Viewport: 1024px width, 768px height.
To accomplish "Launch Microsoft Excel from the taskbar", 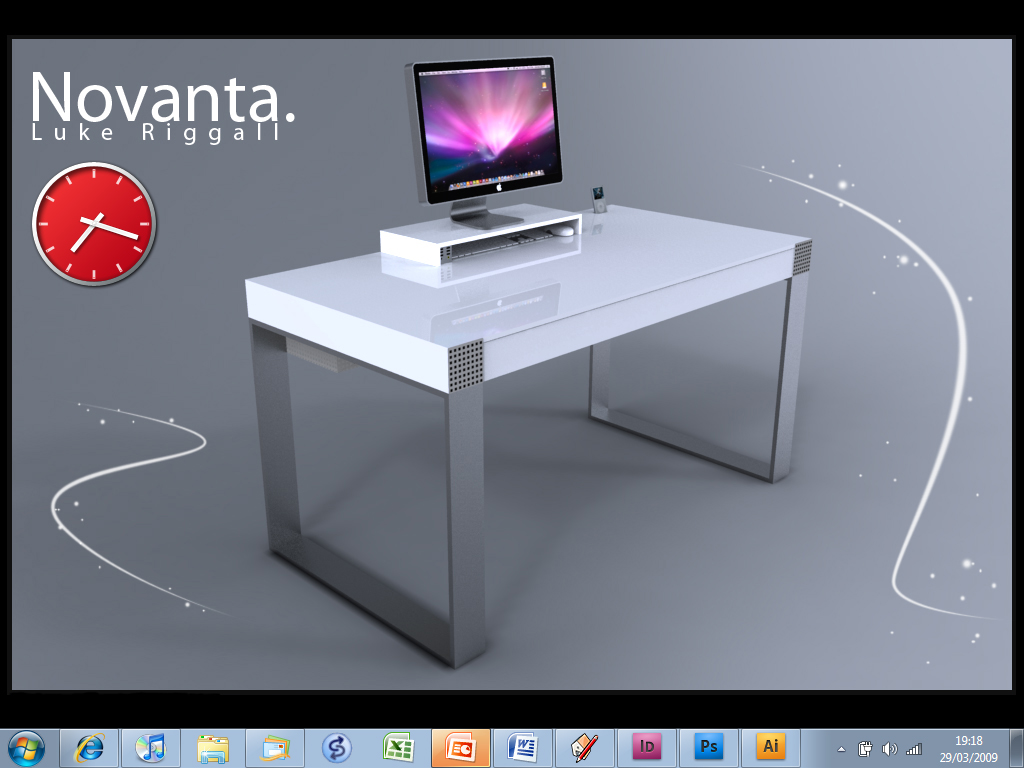I will (398, 748).
